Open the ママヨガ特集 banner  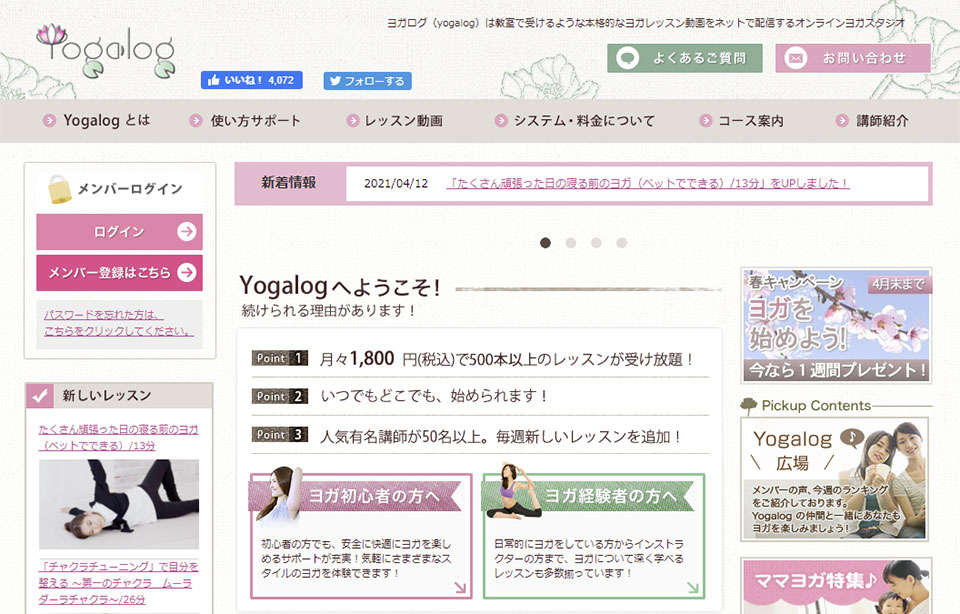(x=836, y=585)
